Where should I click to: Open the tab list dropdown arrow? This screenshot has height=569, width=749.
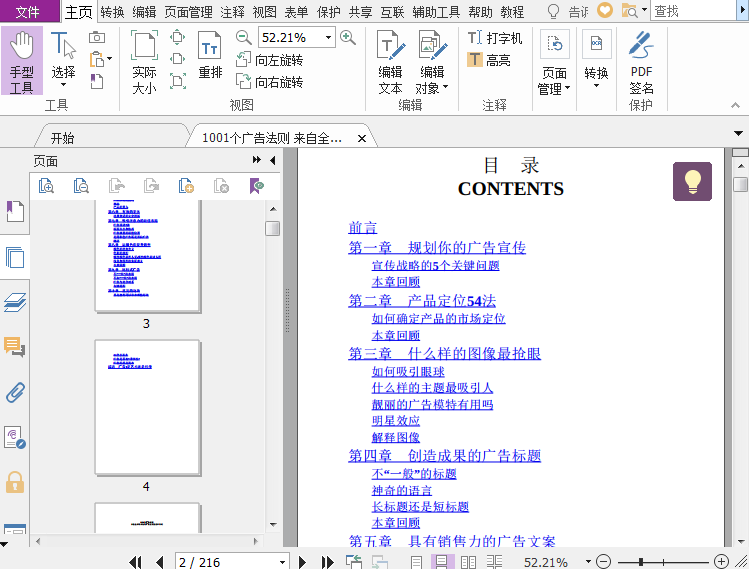tap(738, 134)
